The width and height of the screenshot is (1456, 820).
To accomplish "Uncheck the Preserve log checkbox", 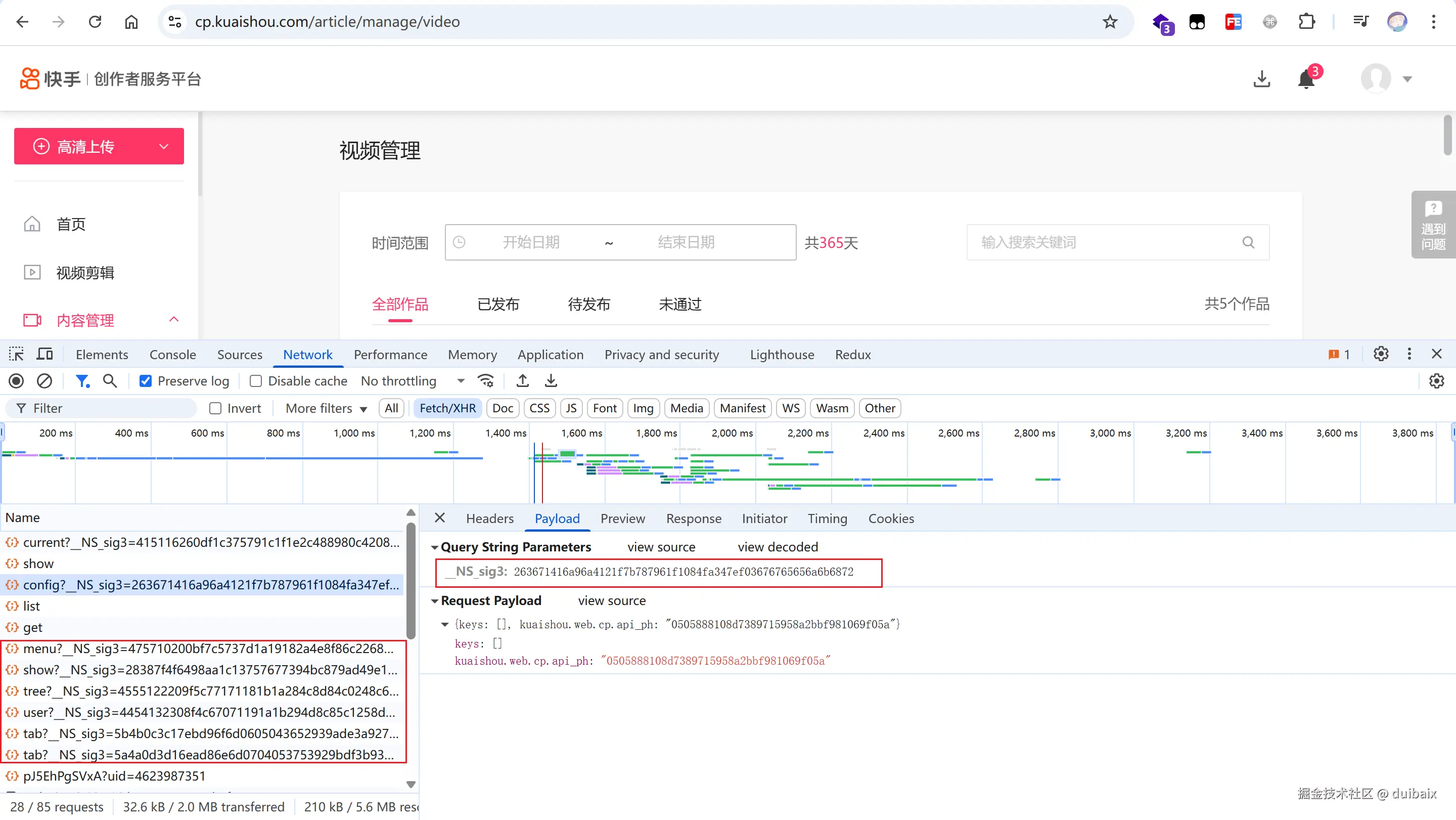I will click(x=146, y=381).
